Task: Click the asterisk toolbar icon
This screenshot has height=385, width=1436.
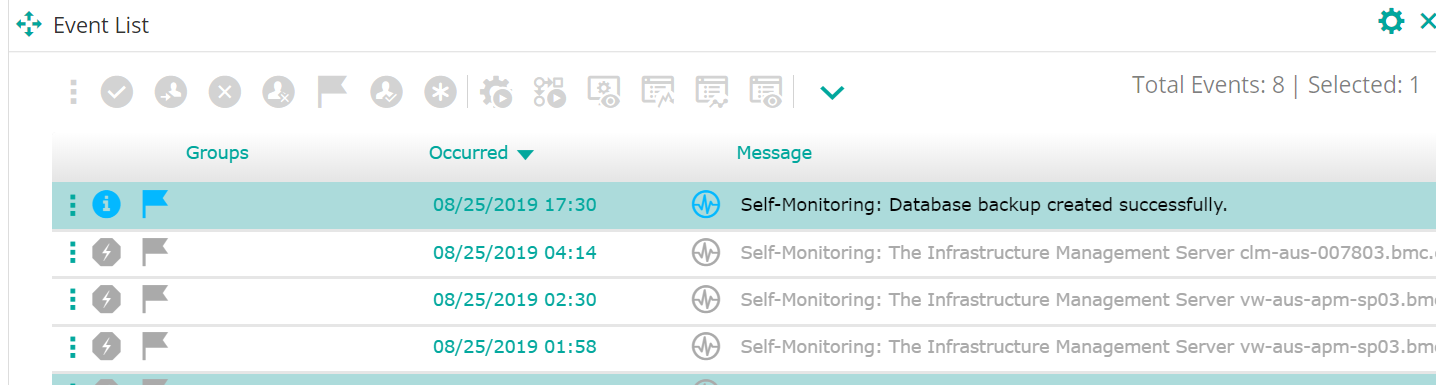Action: click(439, 92)
